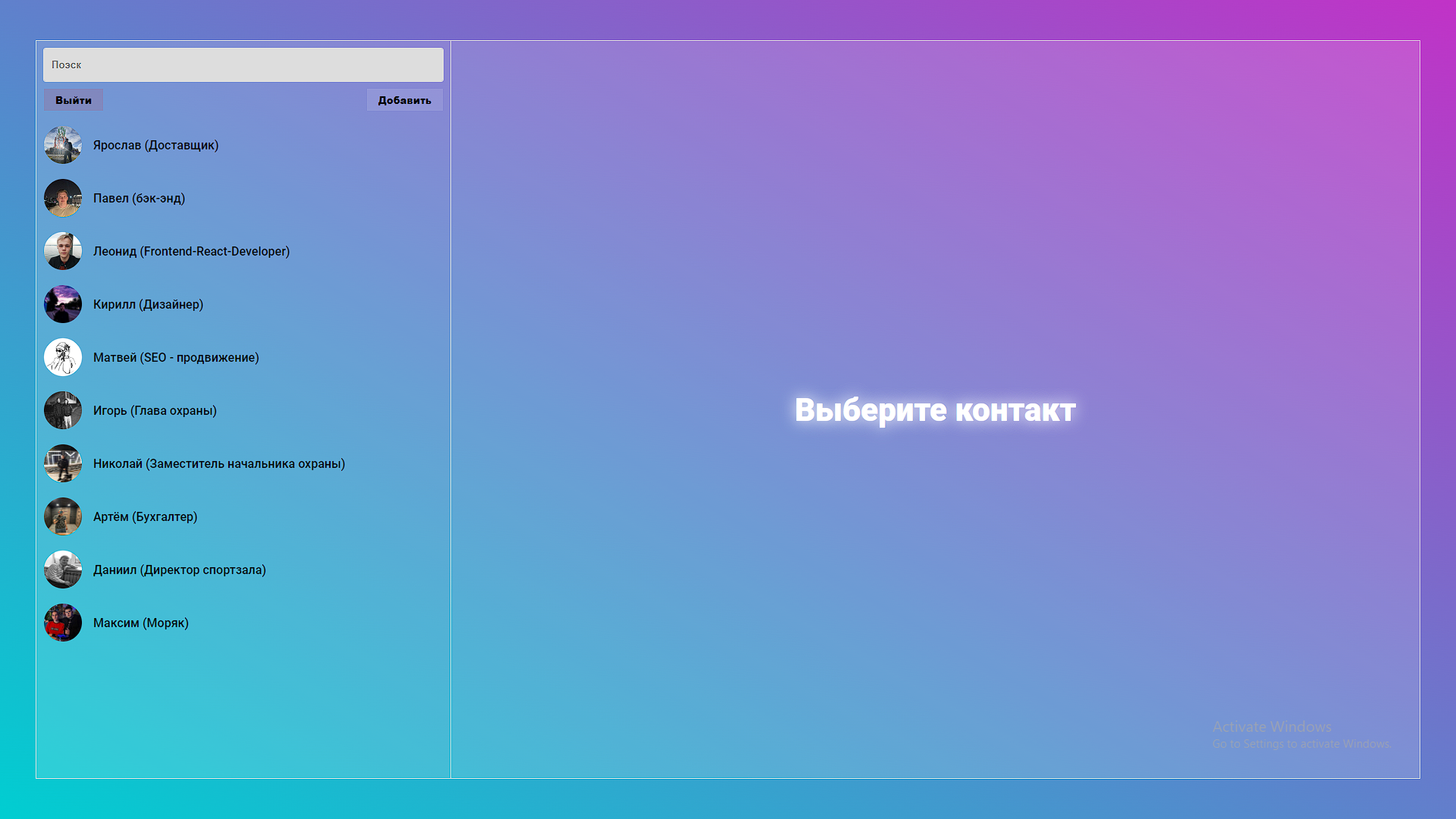Click Игорь (Глава охраны) avatar
Viewport: 1456px width, 819px height.
click(x=63, y=410)
